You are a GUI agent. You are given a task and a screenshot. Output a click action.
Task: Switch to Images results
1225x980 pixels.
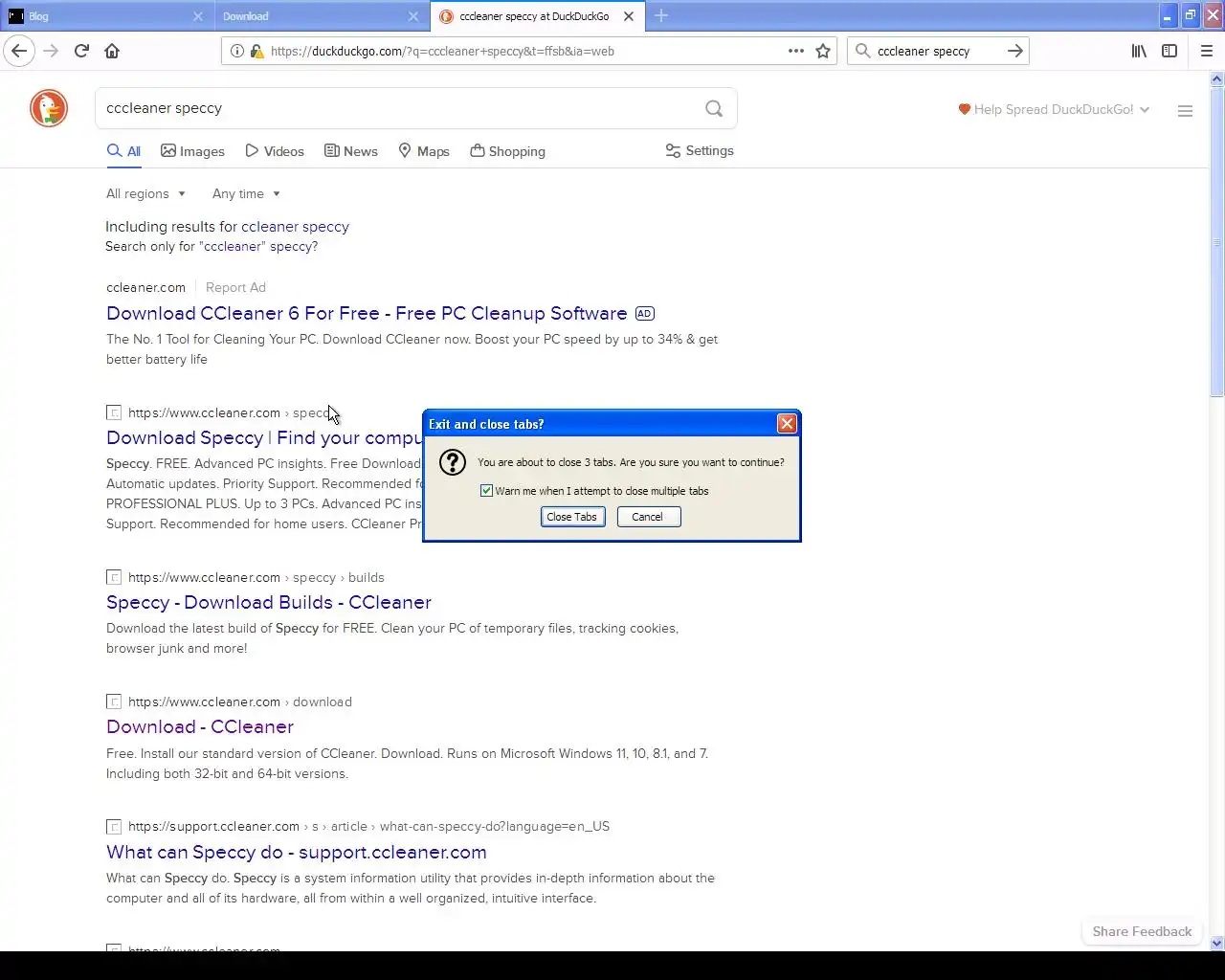point(192,151)
